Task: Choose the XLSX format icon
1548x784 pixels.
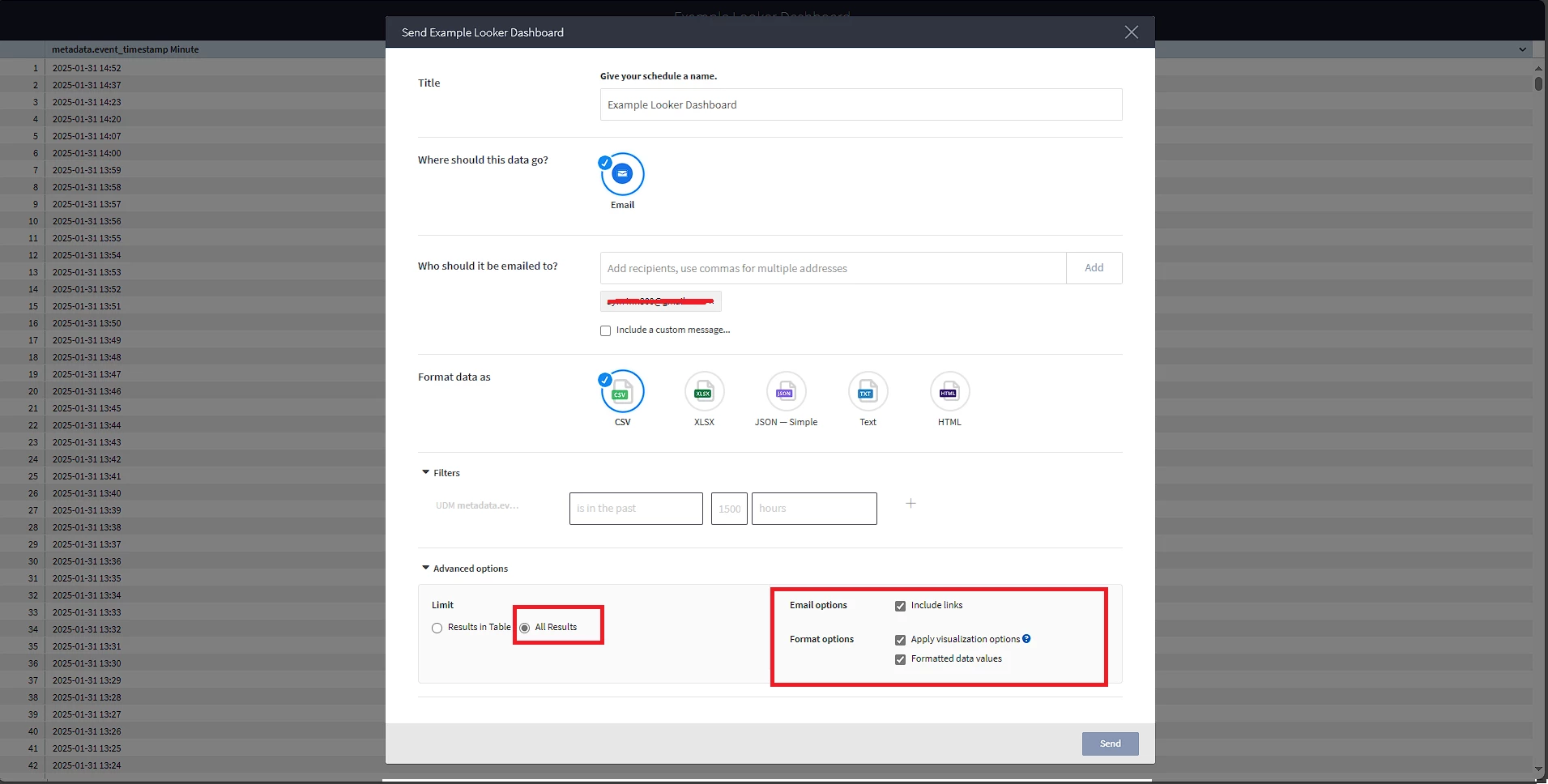Action: [x=704, y=392]
